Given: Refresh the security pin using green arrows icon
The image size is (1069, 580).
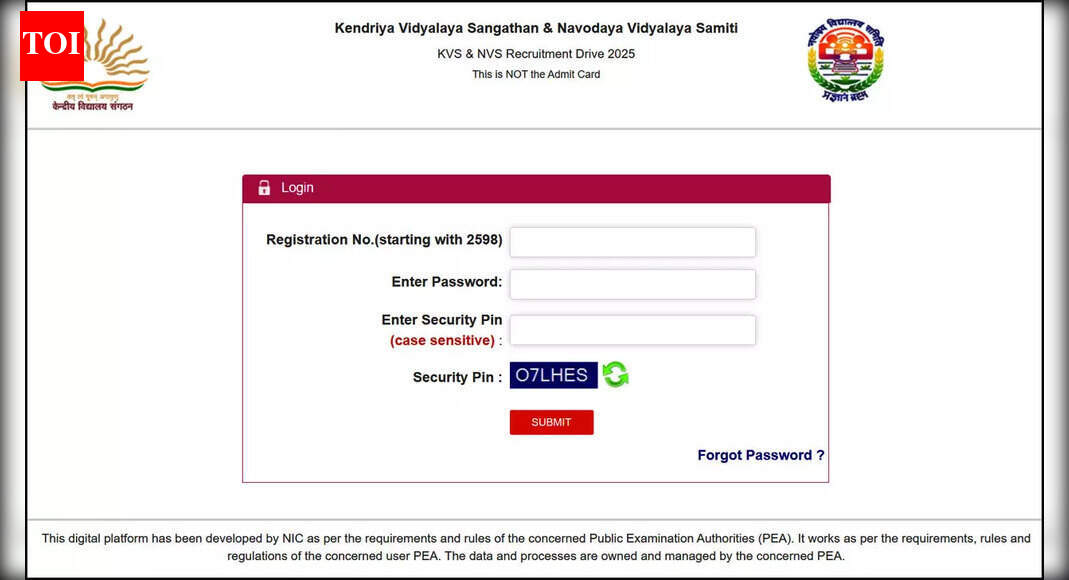Looking at the screenshot, I should [x=616, y=375].
